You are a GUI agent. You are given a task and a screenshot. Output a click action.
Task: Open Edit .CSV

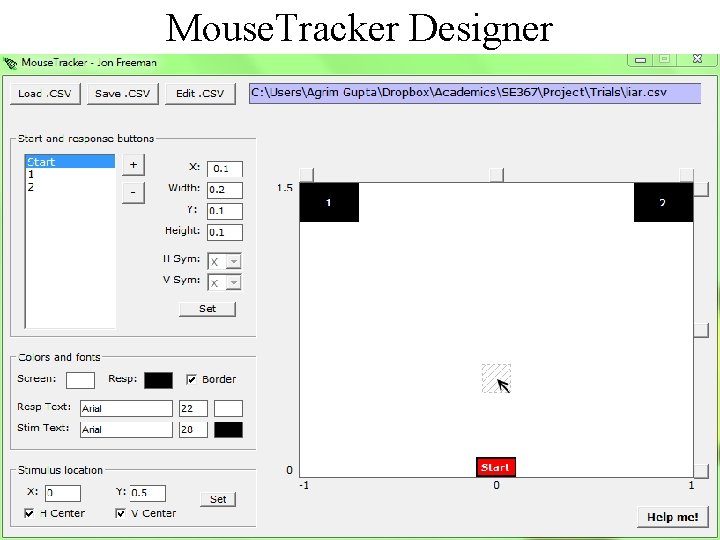[x=200, y=94]
